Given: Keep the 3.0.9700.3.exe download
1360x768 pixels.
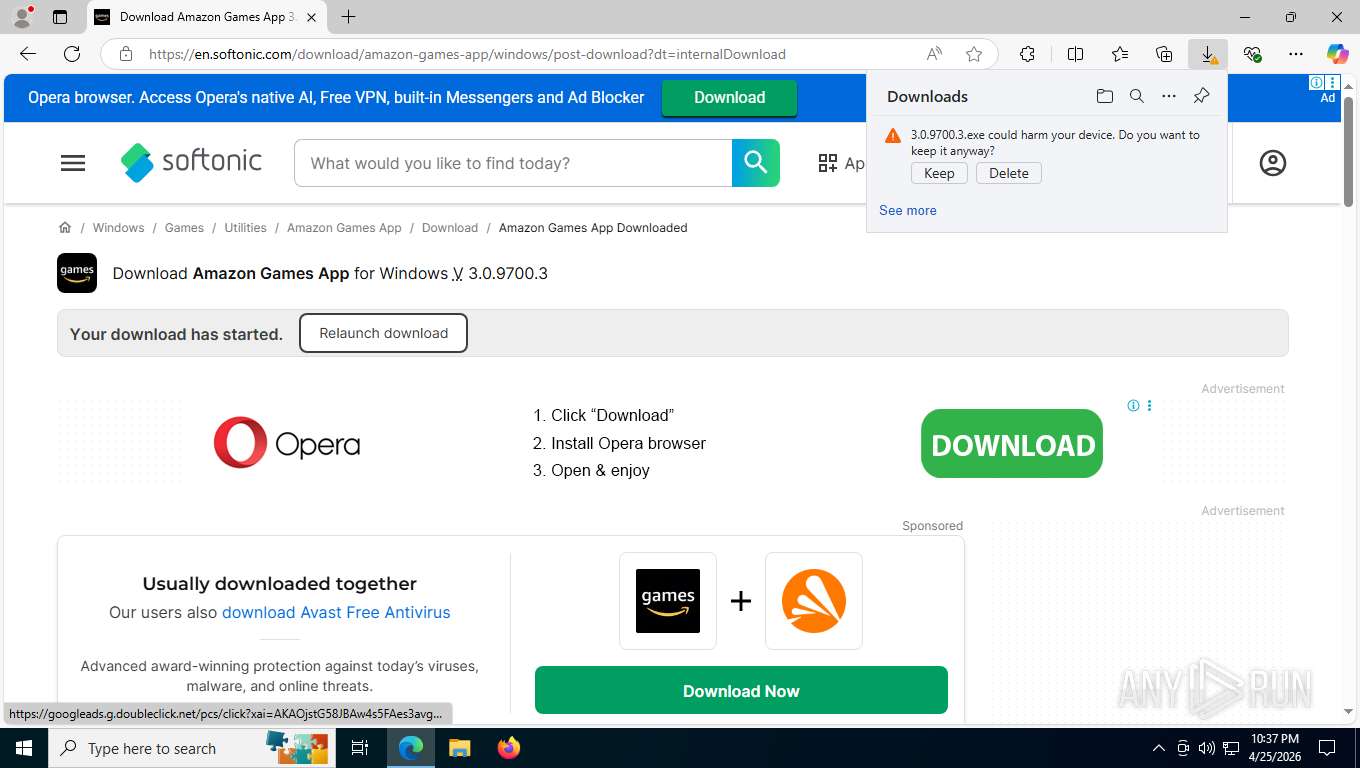Looking at the screenshot, I should [939, 173].
